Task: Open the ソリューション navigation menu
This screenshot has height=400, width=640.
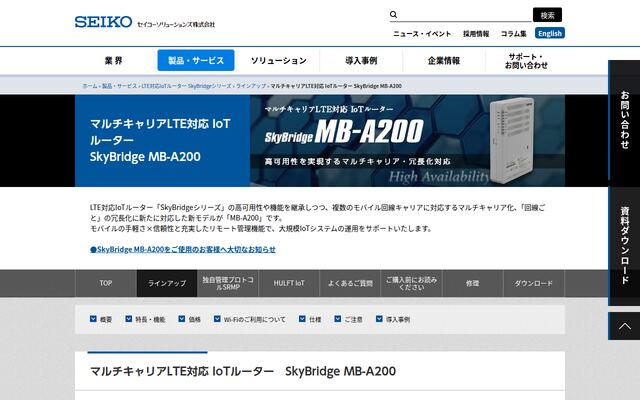Action: [279, 61]
